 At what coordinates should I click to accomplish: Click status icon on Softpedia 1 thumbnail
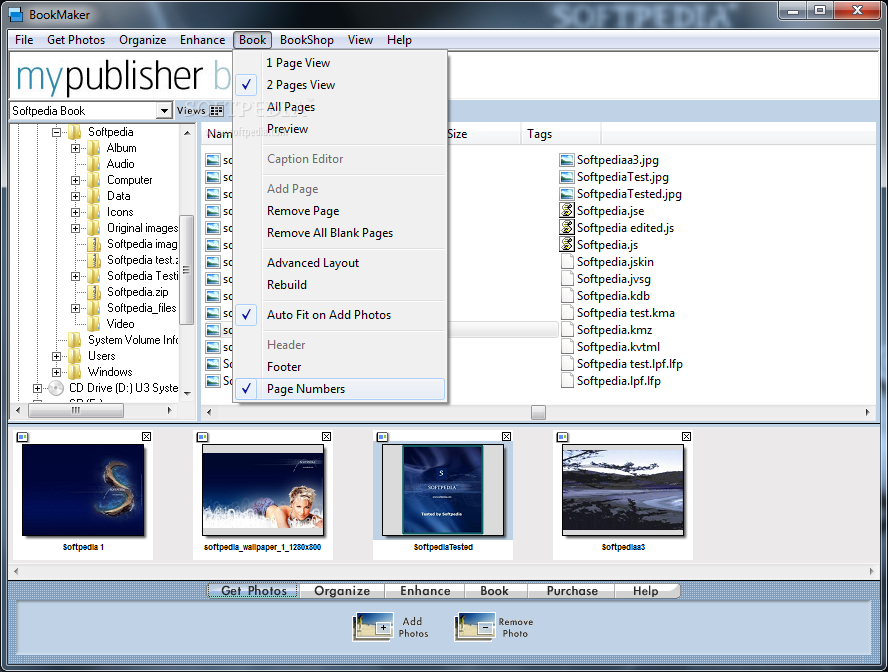click(22, 436)
